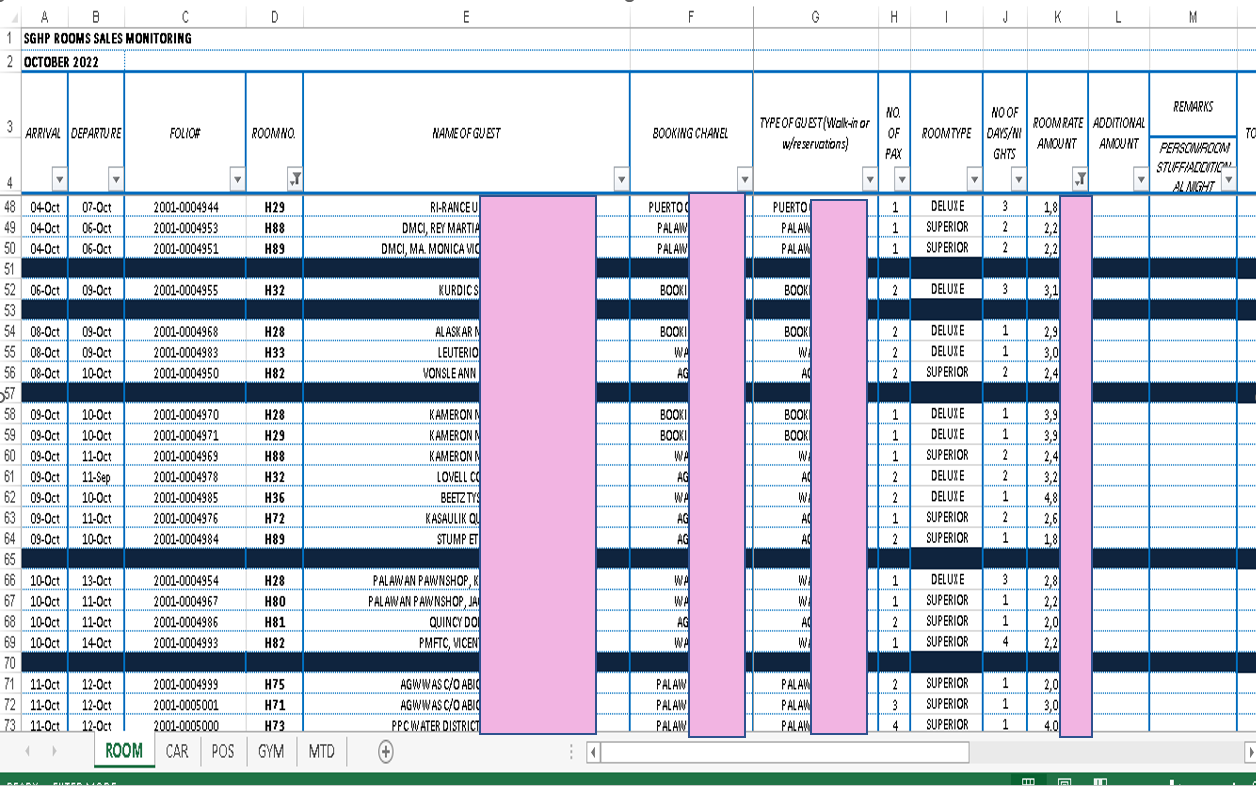Click room number cell H36
The height and width of the screenshot is (786, 1256).
coord(274,498)
